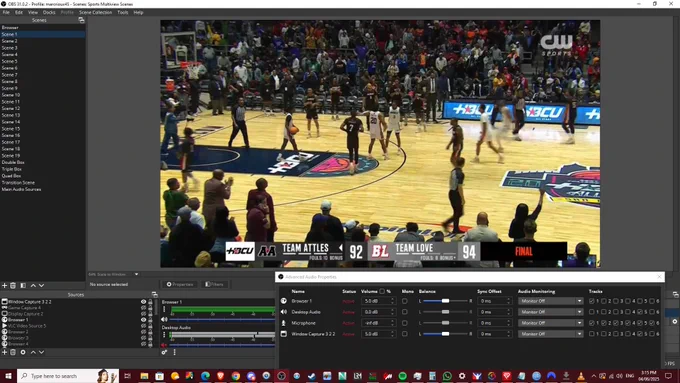Open Tools menu
The height and width of the screenshot is (383, 680).
click(123, 12)
